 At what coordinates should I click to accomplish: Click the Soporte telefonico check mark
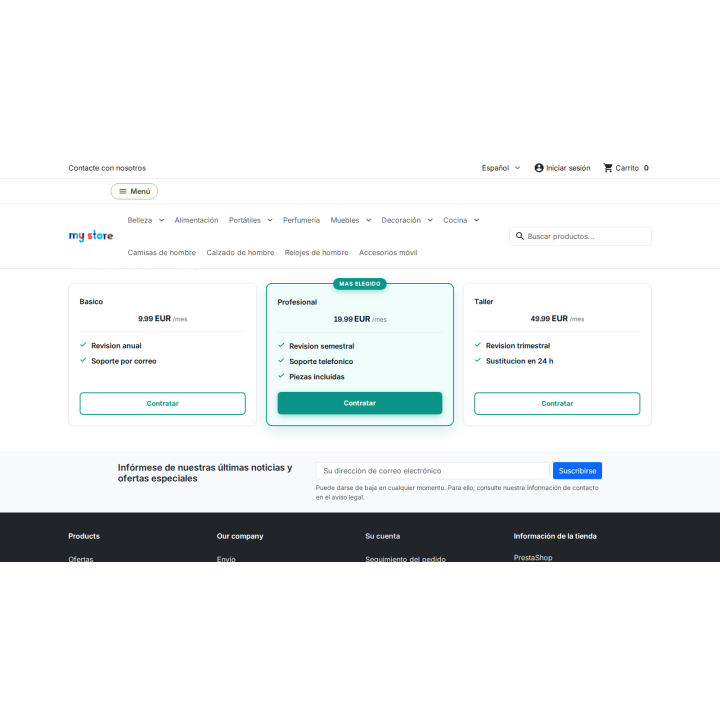point(281,361)
